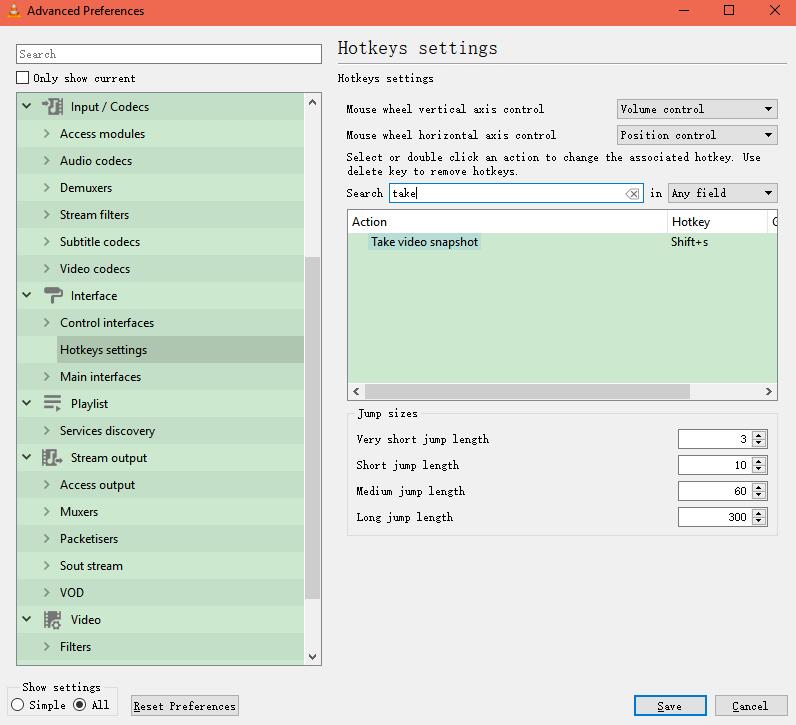The image size is (796, 725).
Task: Expand the Main interfaces node
Action: pos(47,376)
